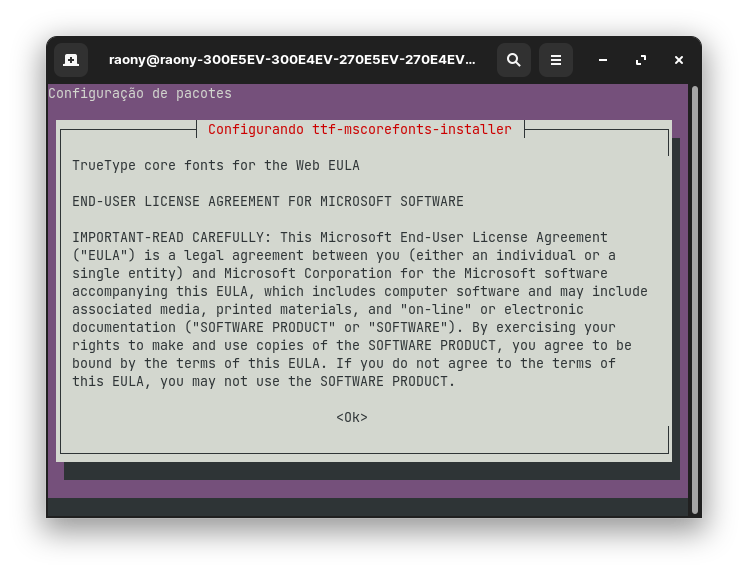Click the terminal vertical scrollbar

(694, 300)
